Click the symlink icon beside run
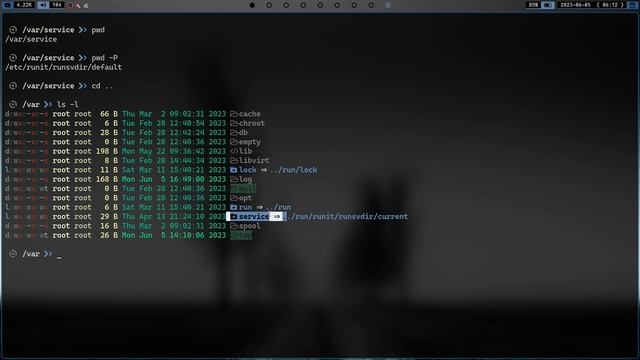Screen dimensions: 640x360 click(x=233, y=207)
